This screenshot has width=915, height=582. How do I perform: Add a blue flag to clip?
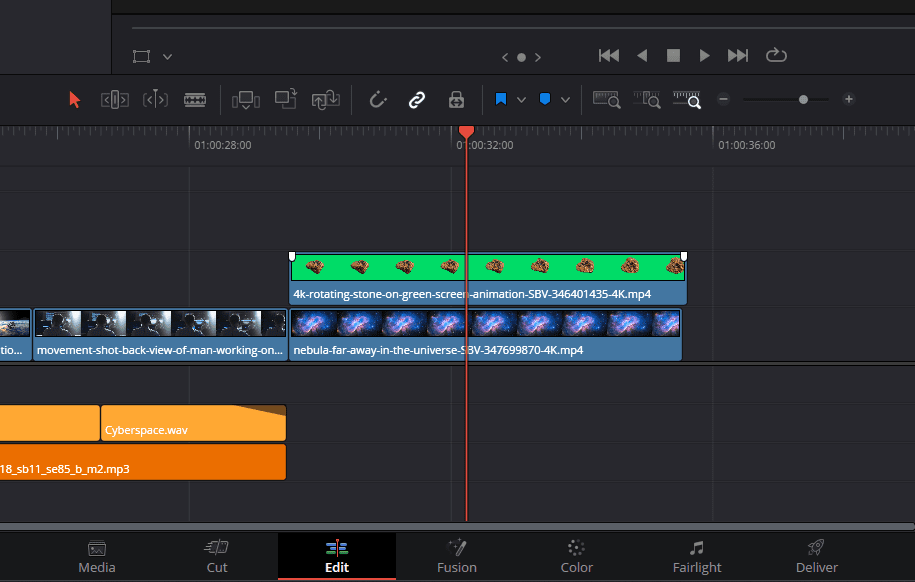(501, 99)
